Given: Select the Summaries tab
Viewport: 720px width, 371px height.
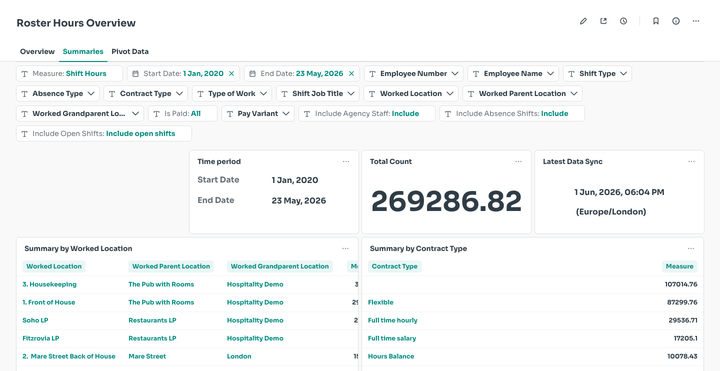Looking at the screenshot, I should (83, 51).
